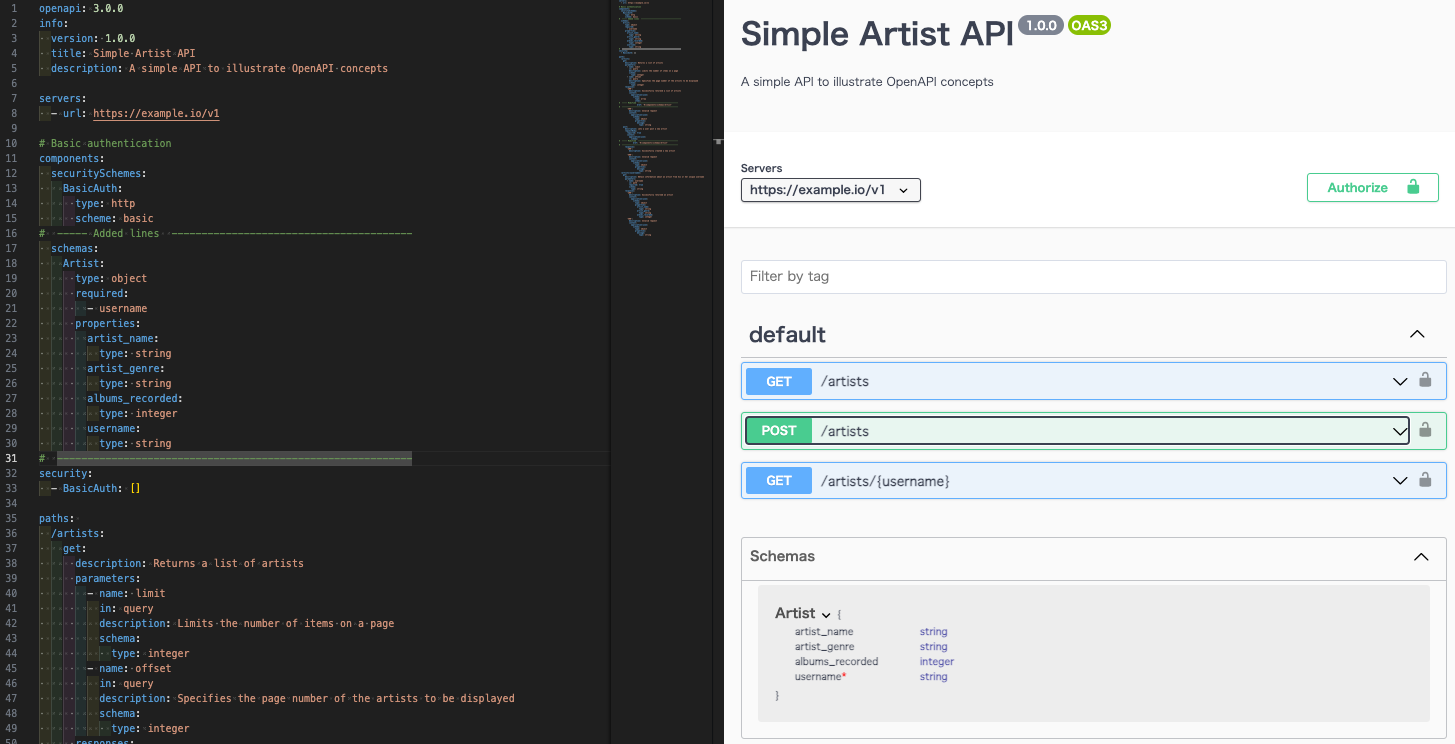1455x744 pixels.
Task: Click the 1.0.0 version badge
Action: 1041,26
